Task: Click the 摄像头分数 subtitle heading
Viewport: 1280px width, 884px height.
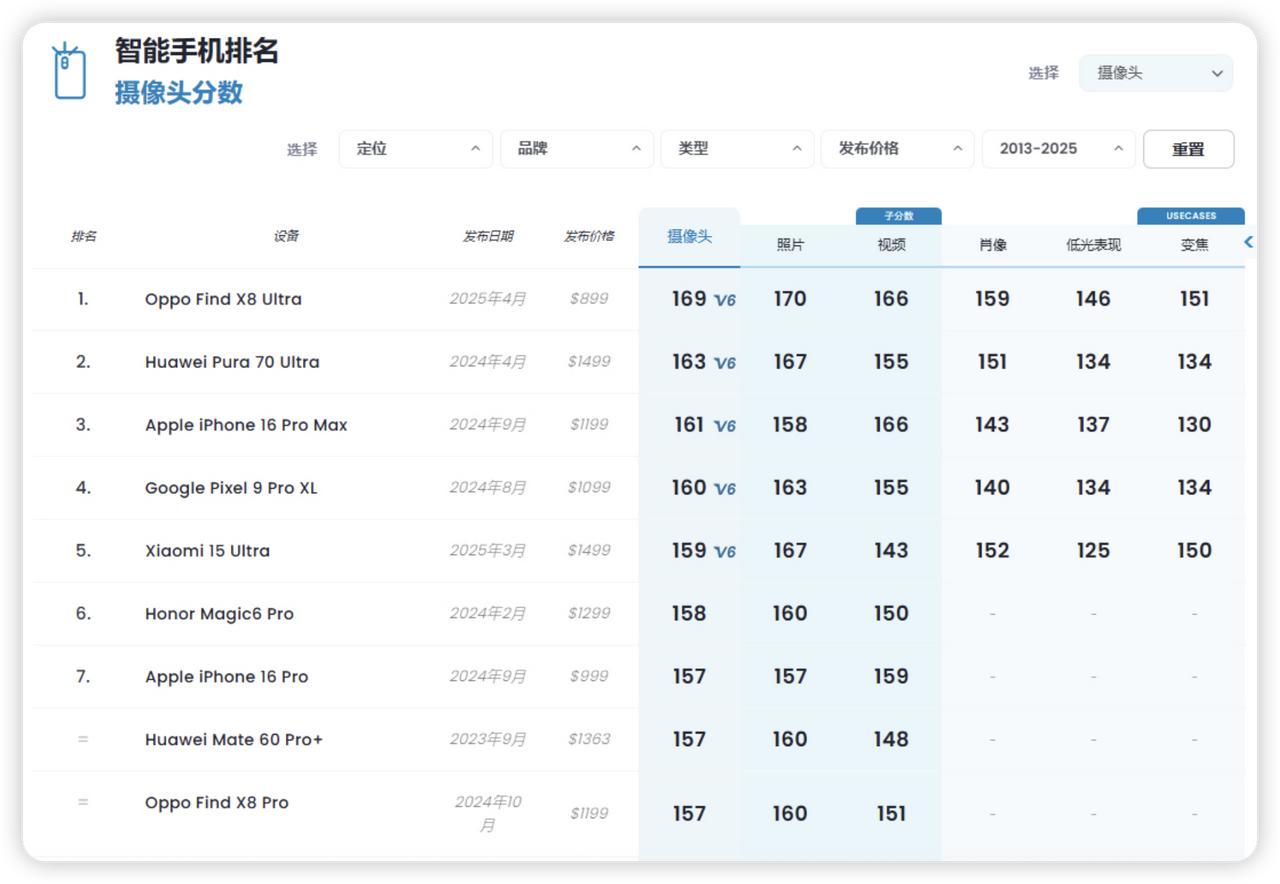Action: (x=179, y=93)
